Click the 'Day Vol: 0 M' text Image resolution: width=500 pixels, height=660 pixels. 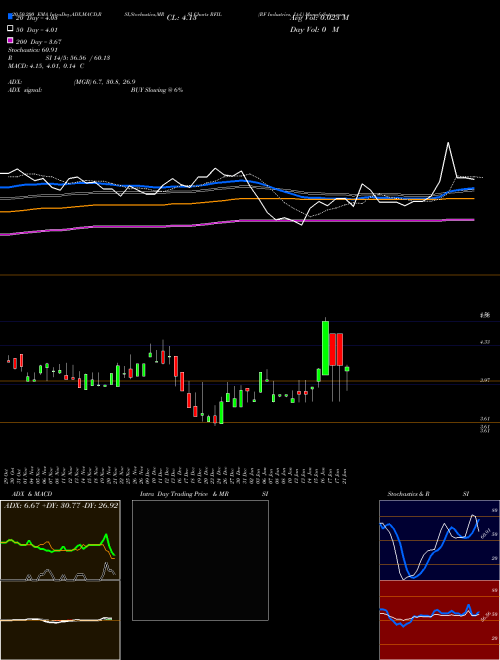click(x=314, y=29)
